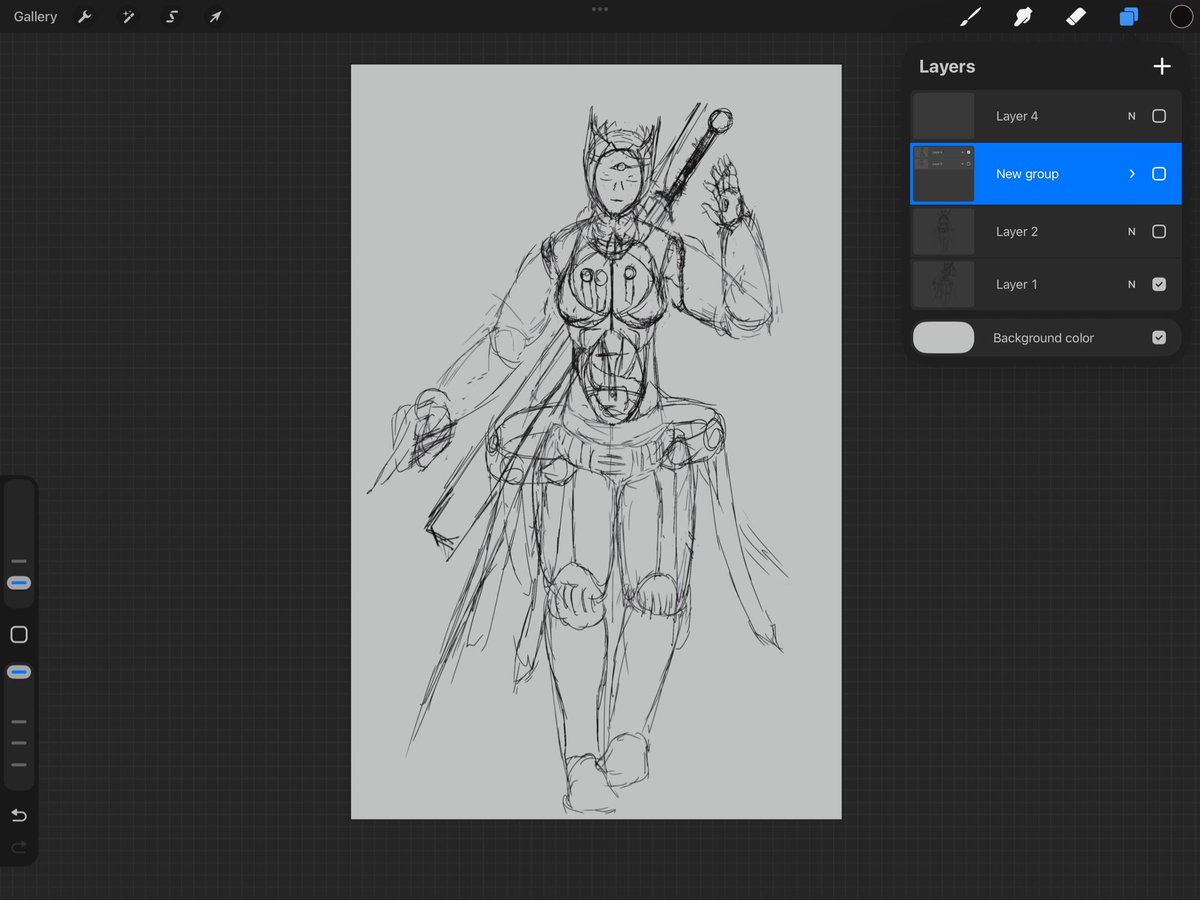Hide the Background color layer
The image size is (1200, 900).
click(x=1159, y=338)
